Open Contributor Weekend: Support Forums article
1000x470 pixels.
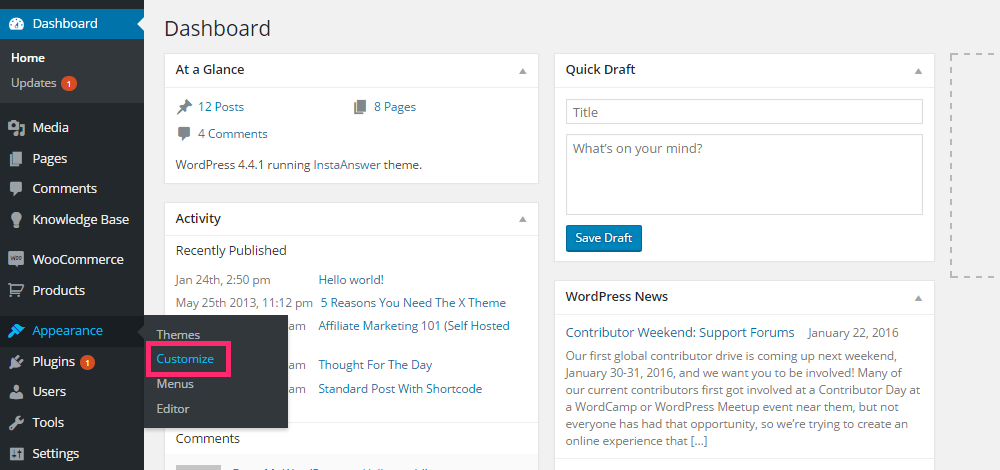click(680, 332)
